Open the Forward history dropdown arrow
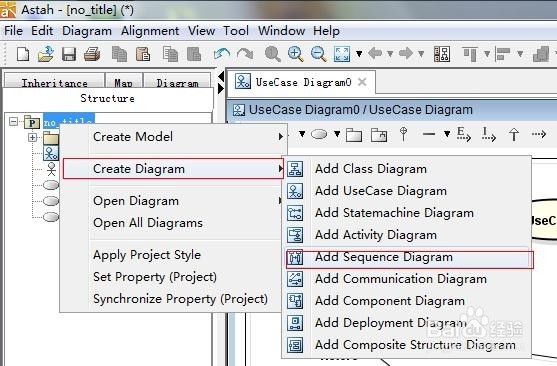Image resolution: width=557 pixels, height=366 pixels. point(421,54)
